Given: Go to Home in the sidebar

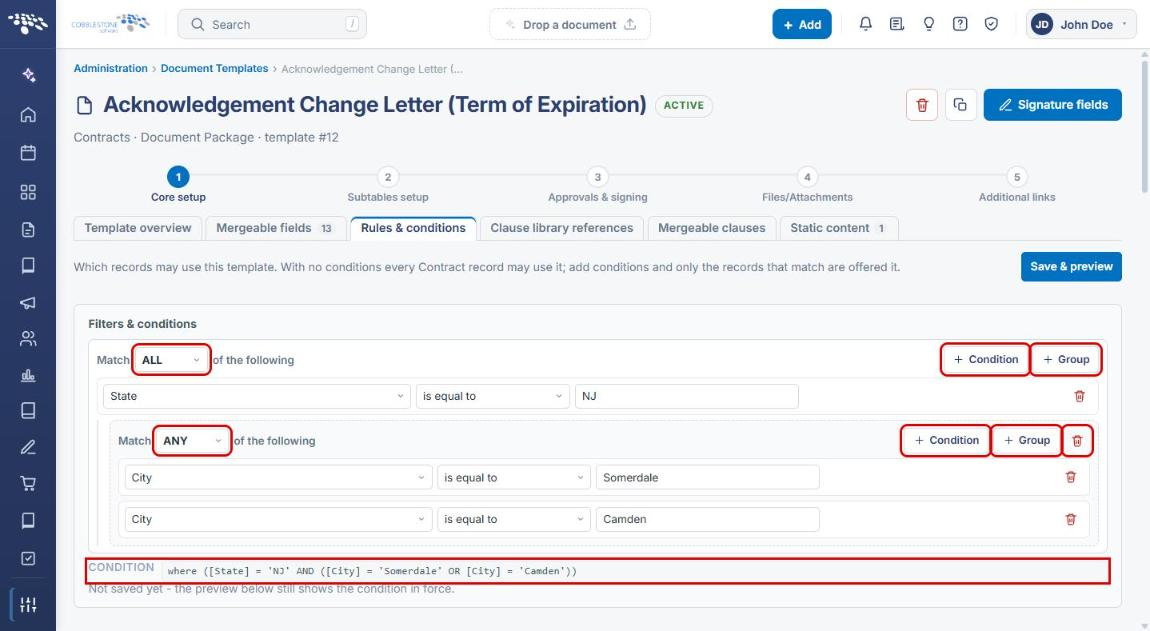Looking at the screenshot, I should 28,114.
